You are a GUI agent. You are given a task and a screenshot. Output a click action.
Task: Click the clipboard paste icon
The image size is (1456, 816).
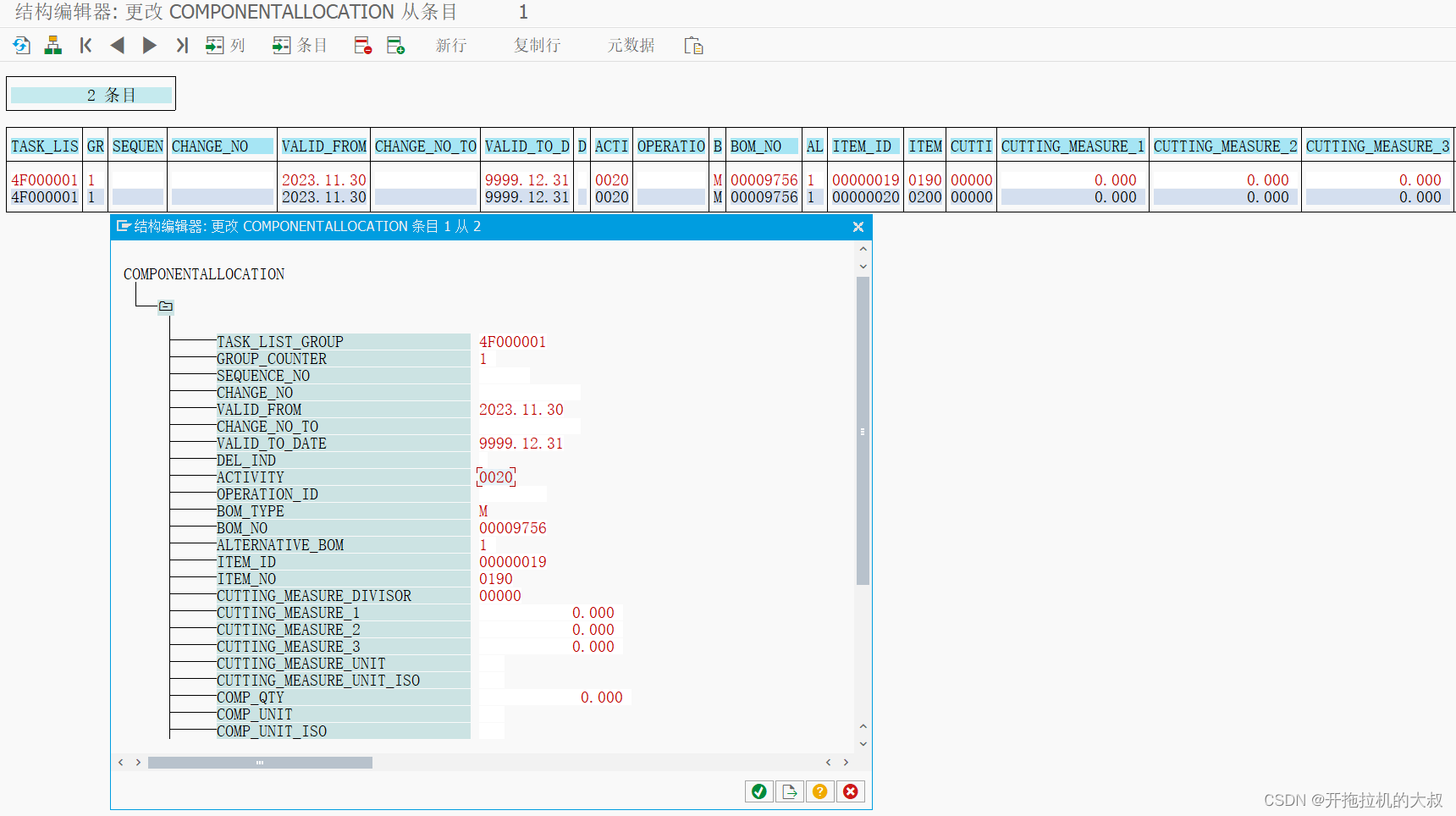coord(694,45)
